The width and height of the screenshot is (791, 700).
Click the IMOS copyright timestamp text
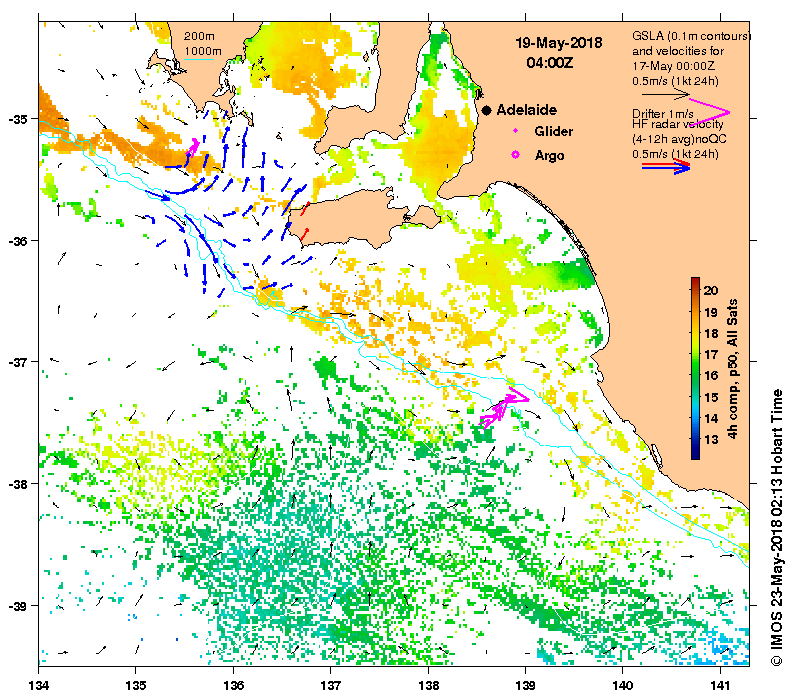[777, 527]
